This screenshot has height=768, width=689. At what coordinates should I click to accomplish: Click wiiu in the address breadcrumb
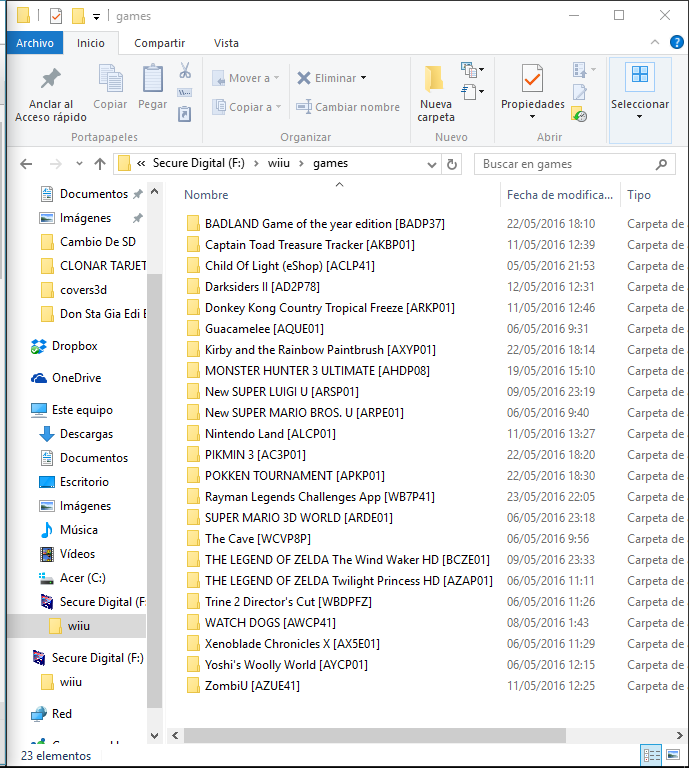pyautogui.click(x=279, y=164)
